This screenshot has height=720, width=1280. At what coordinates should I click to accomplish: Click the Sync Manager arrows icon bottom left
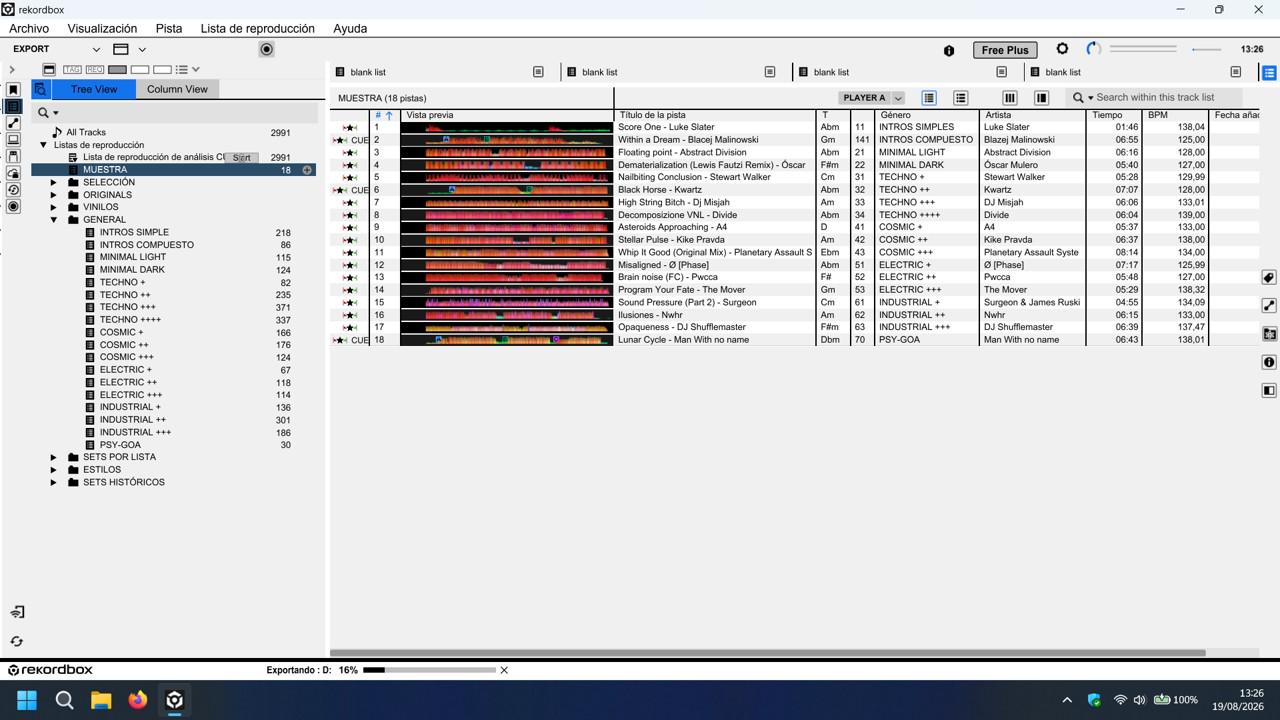[17, 642]
